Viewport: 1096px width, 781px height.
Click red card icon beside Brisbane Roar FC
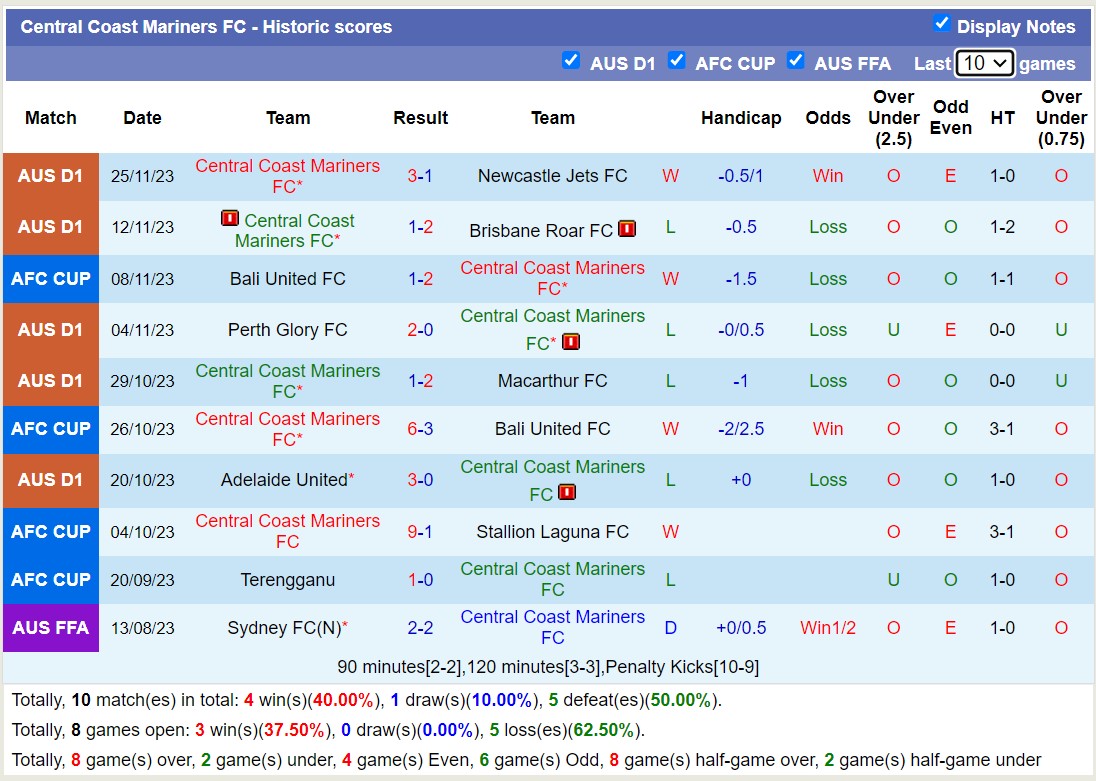627,229
